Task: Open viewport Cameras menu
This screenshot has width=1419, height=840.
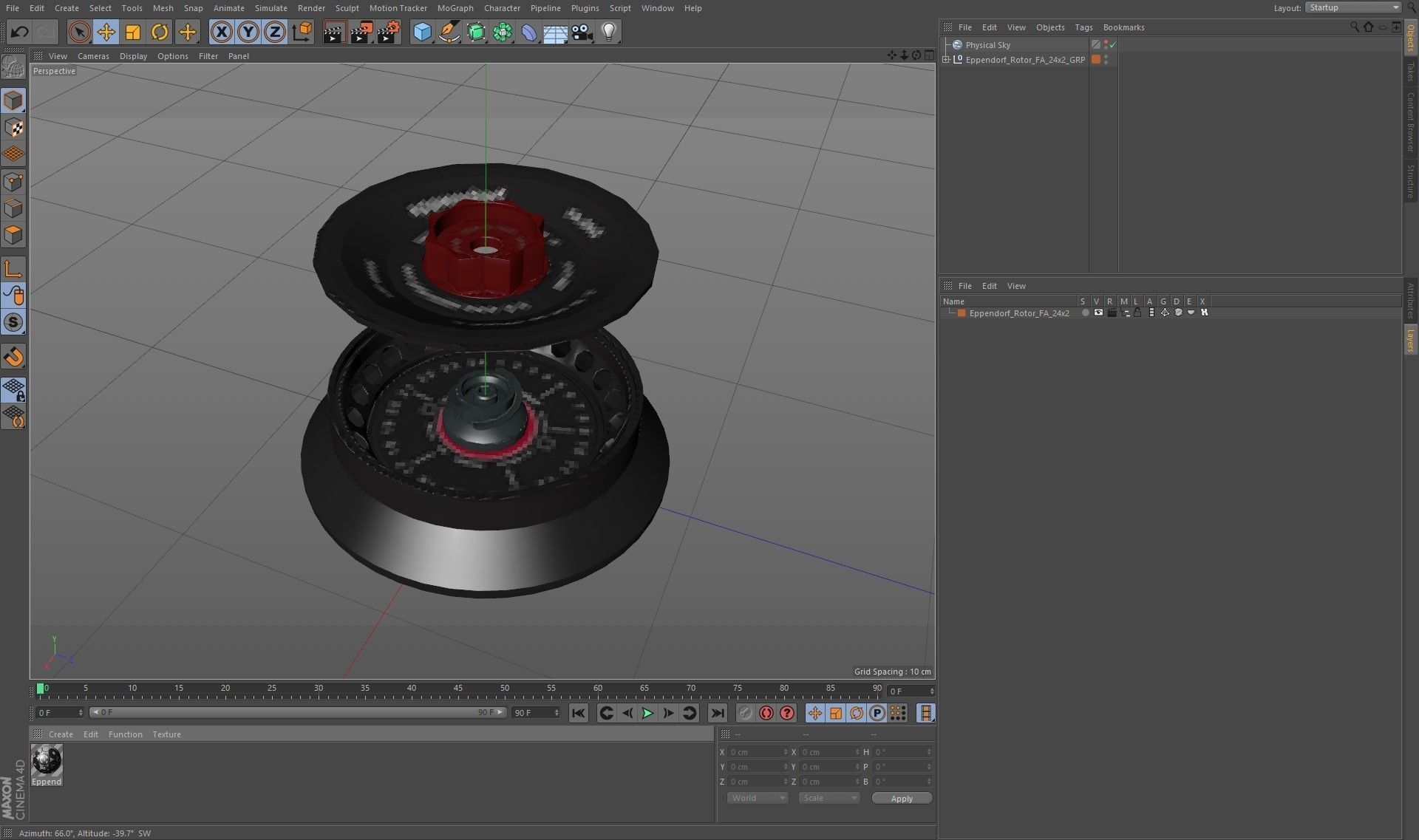Action: point(93,56)
